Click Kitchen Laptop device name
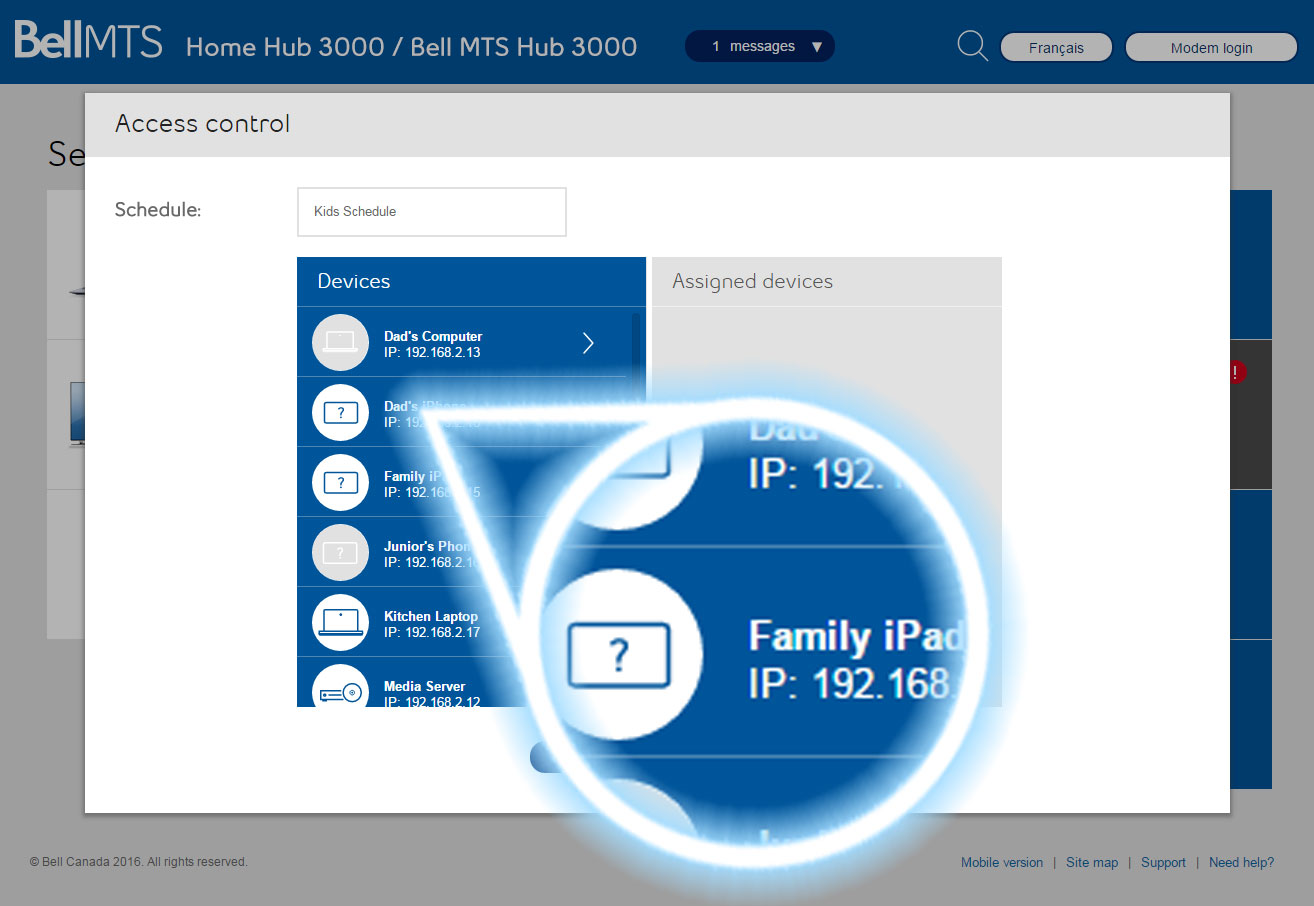 coord(431,616)
